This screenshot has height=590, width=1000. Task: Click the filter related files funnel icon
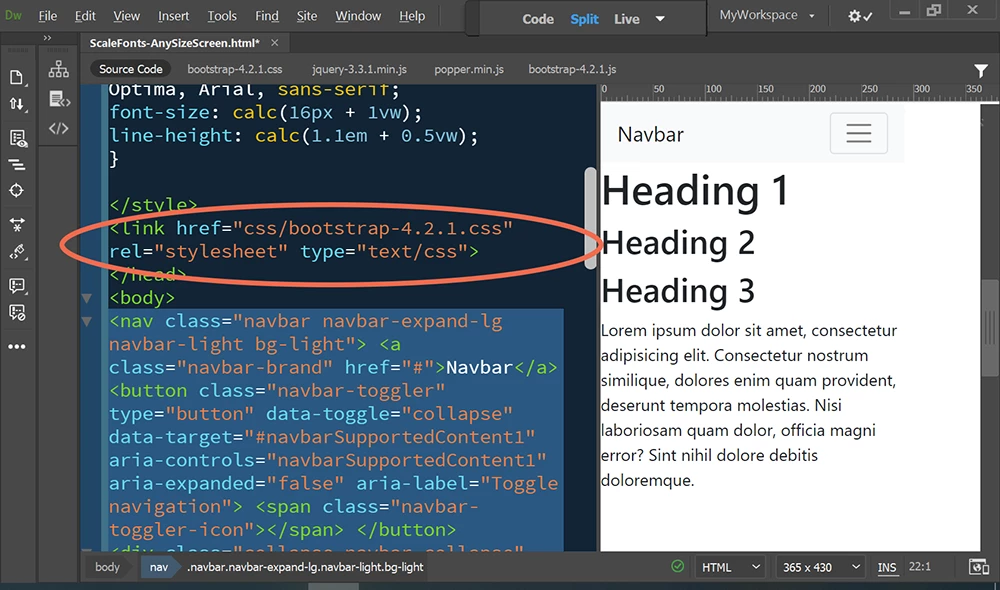click(x=981, y=70)
